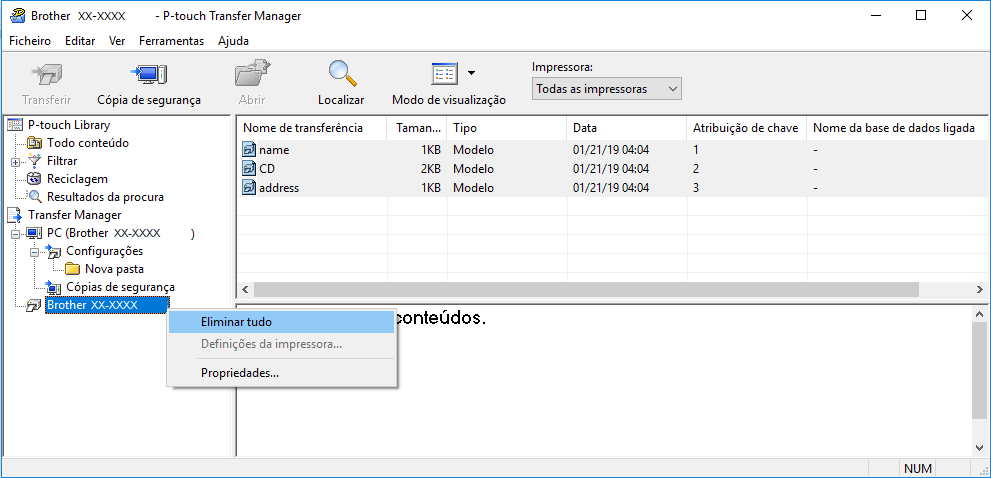Open the Ajuda menu

coord(233,41)
